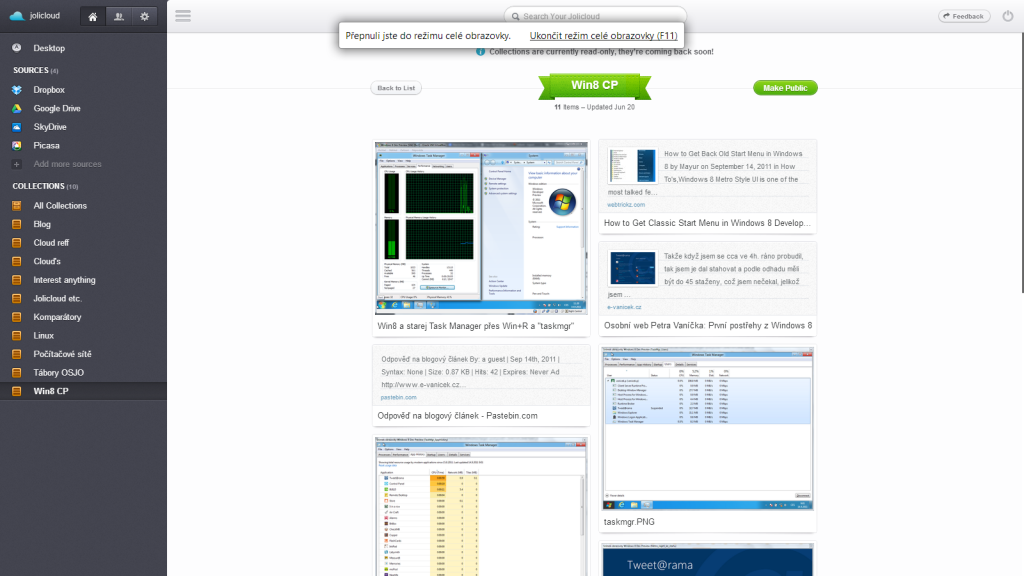Open the taskmgr.PNG thumbnail
The height and width of the screenshot is (576, 1024).
pyautogui.click(x=707, y=428)
